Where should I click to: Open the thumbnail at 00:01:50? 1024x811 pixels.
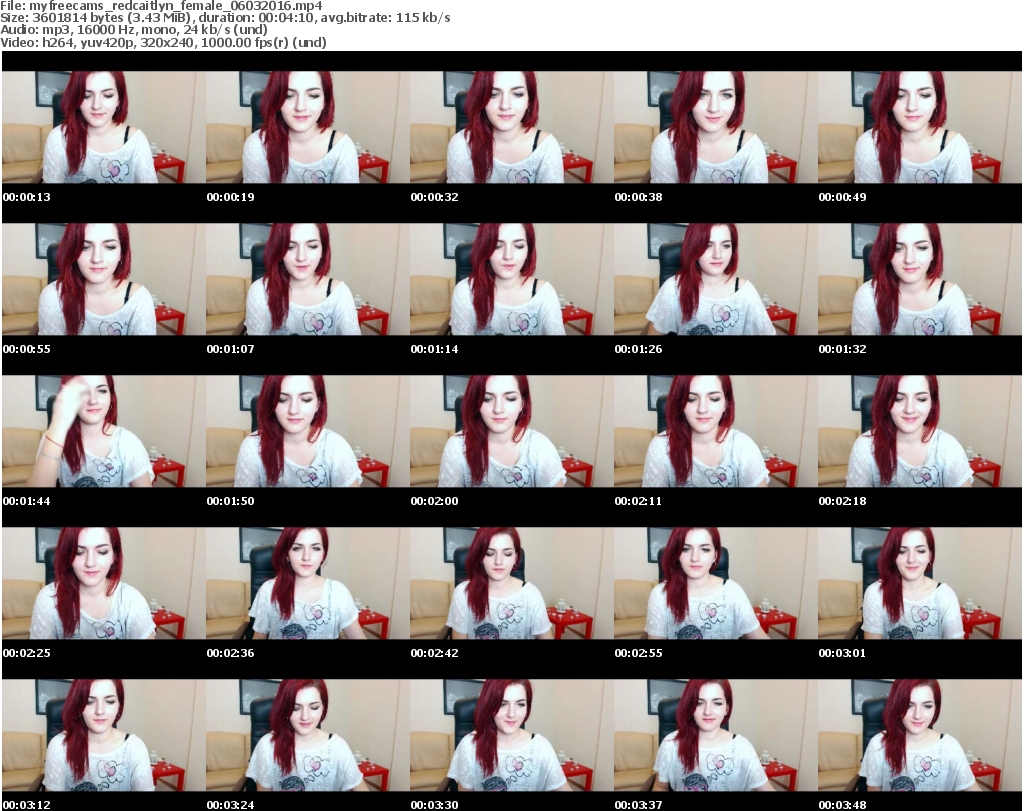coord(308,432)
